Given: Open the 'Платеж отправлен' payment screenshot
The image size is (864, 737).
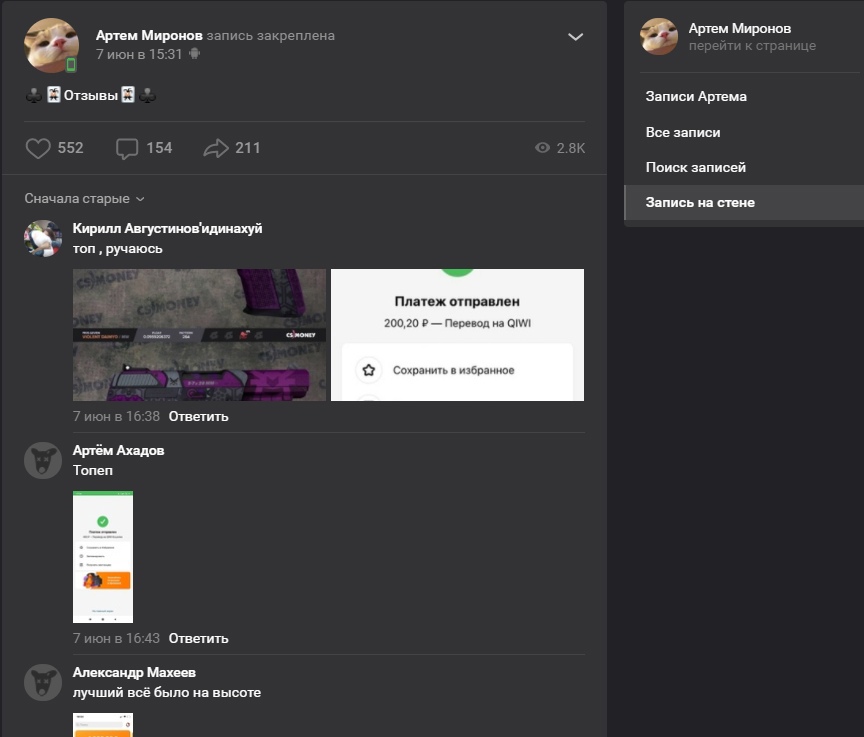Looking at the screenshot, I should point(457,335).
